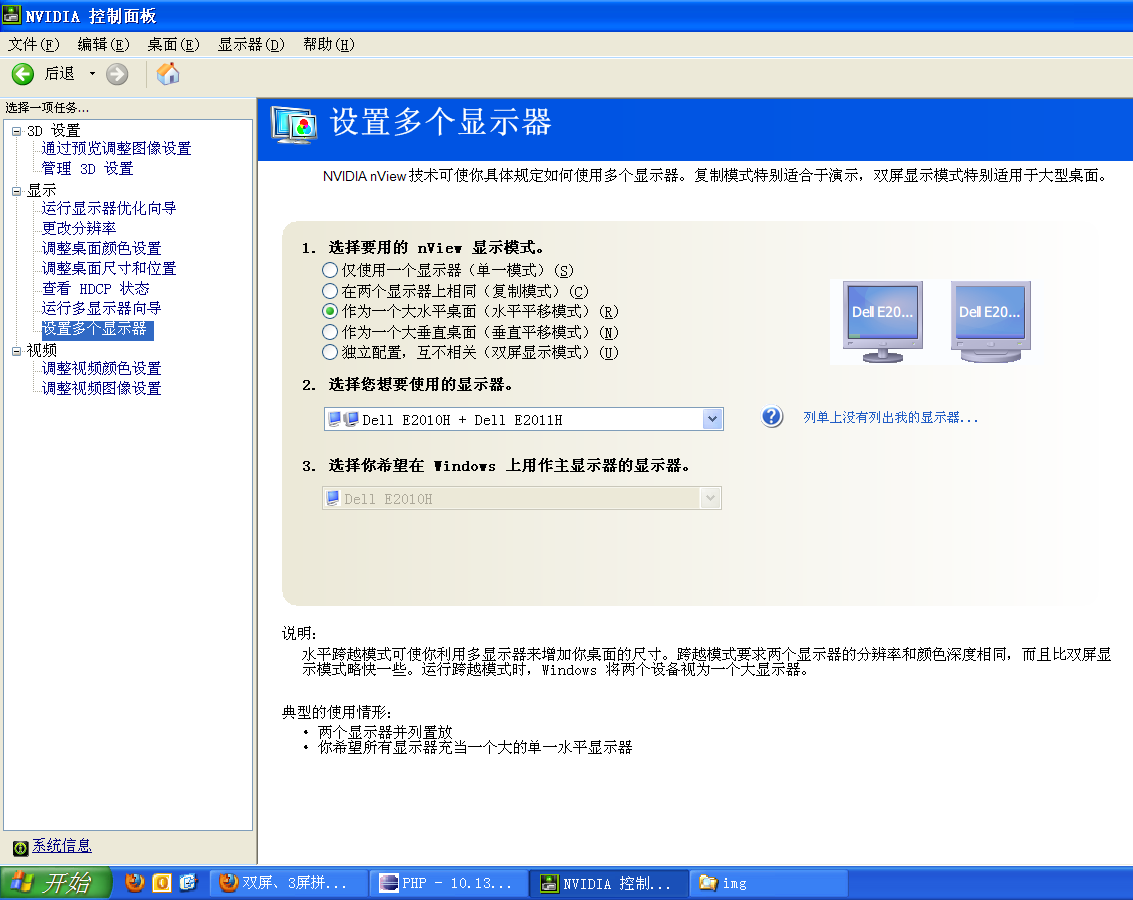Screen dimensions: 1133x900
Task: Open 调整视频颜色设置 in the tree
Action: 101,368
